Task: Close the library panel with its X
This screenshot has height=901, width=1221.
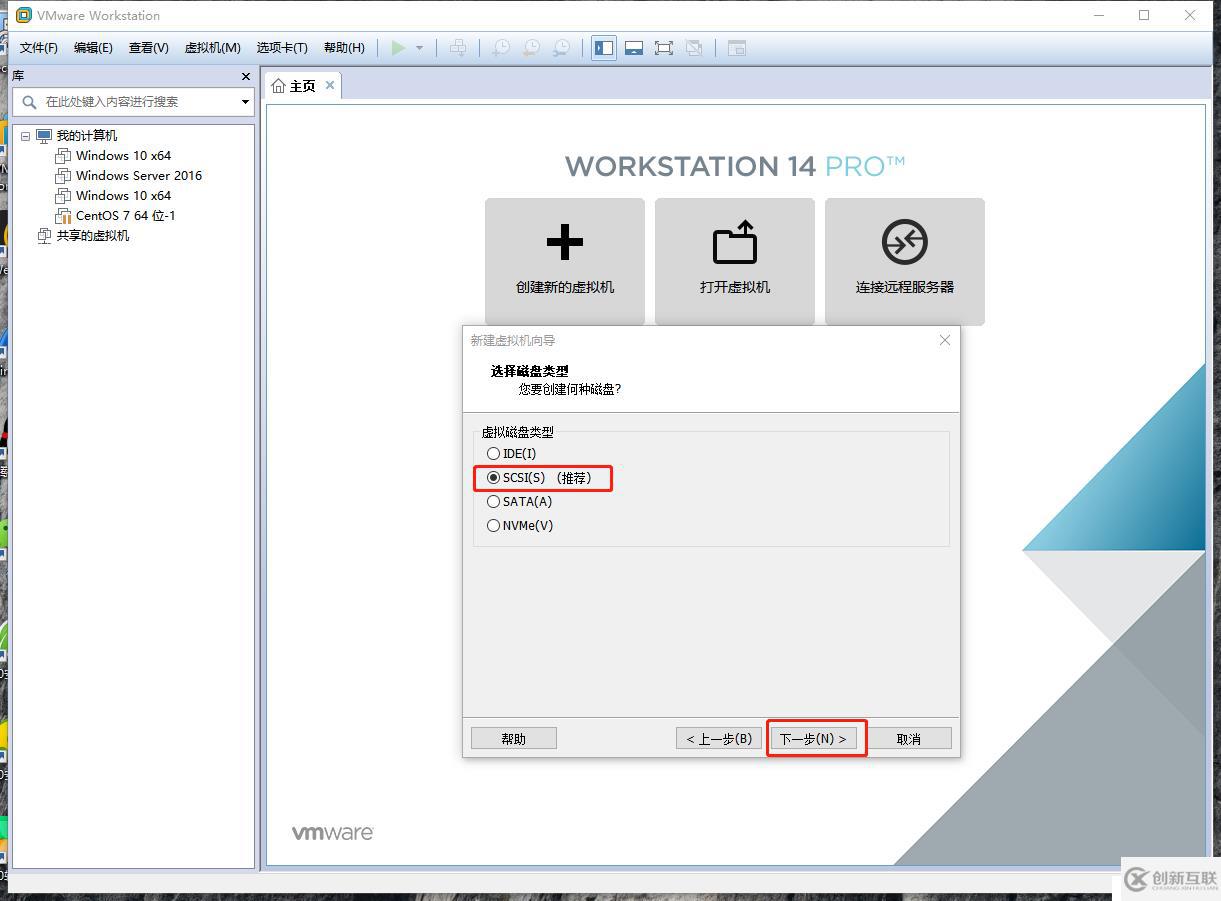Action: point(246,76)
